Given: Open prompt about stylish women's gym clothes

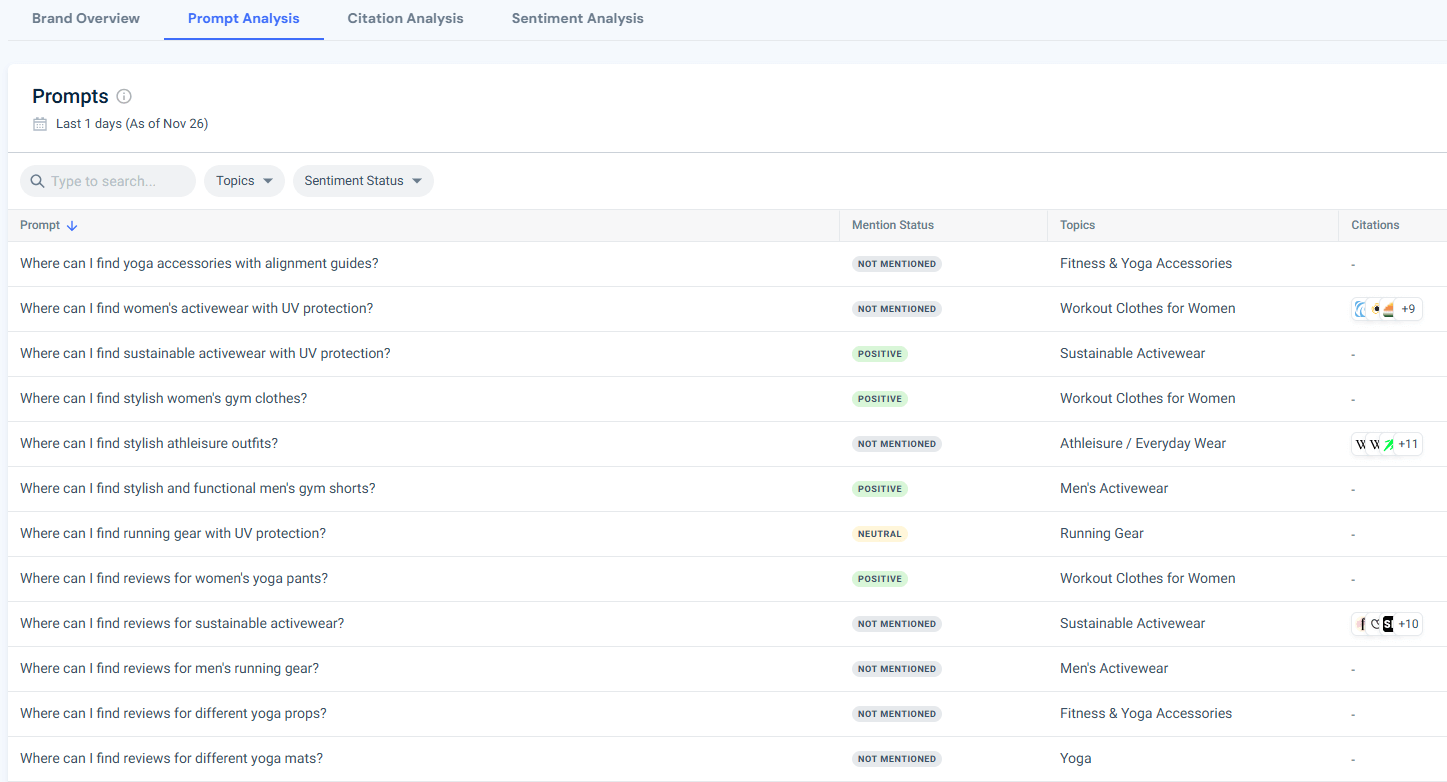Looking at the screenshot, I should point(163,399).
